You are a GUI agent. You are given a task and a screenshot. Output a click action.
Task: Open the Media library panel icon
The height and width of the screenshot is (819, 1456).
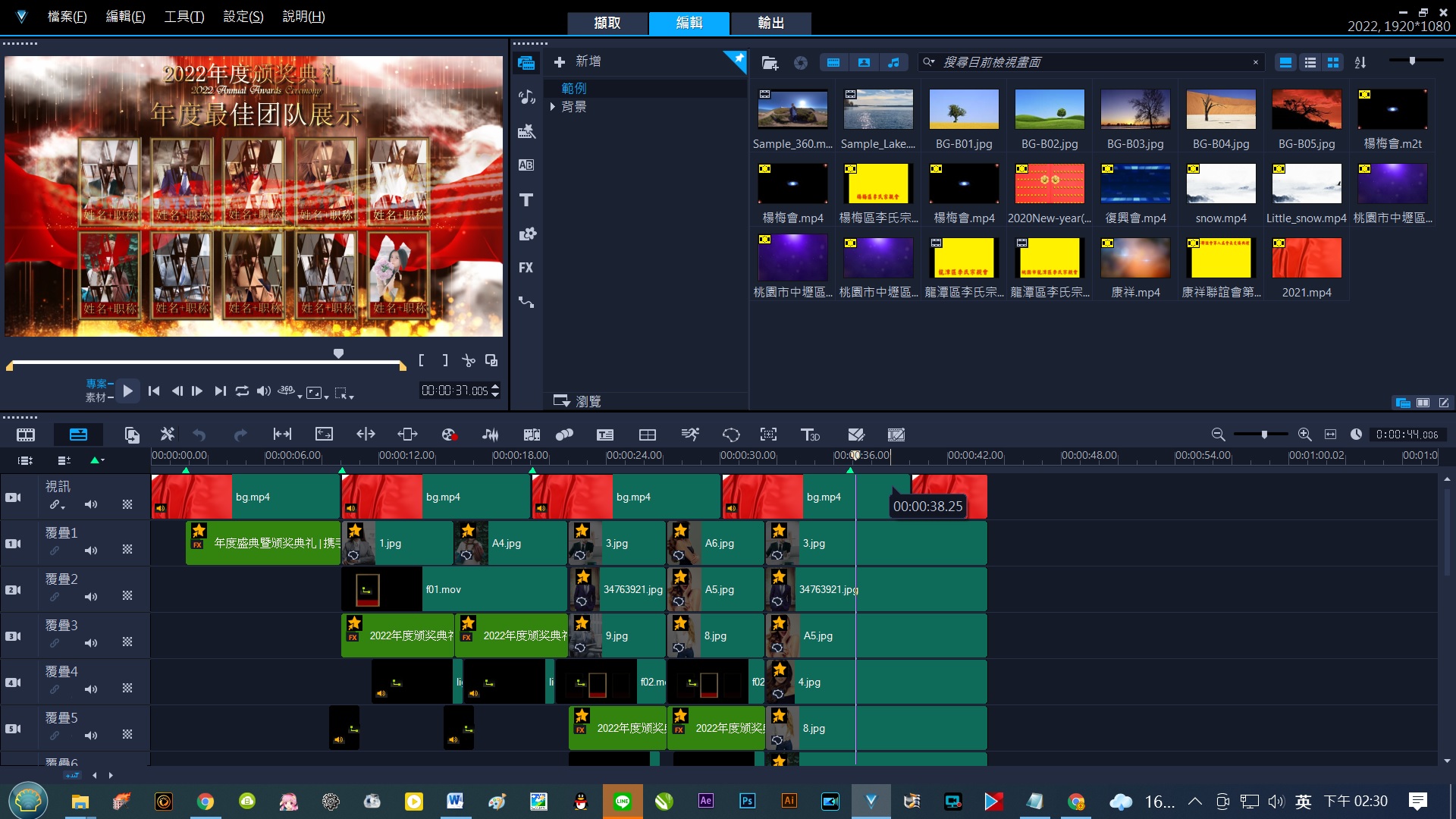[x=526, y=63]
